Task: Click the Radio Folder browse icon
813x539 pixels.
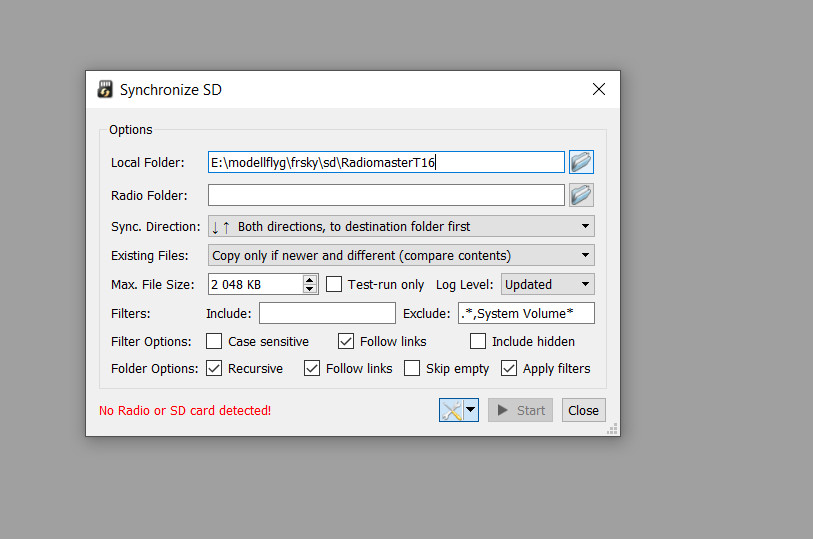Action: tap(581, 195)
